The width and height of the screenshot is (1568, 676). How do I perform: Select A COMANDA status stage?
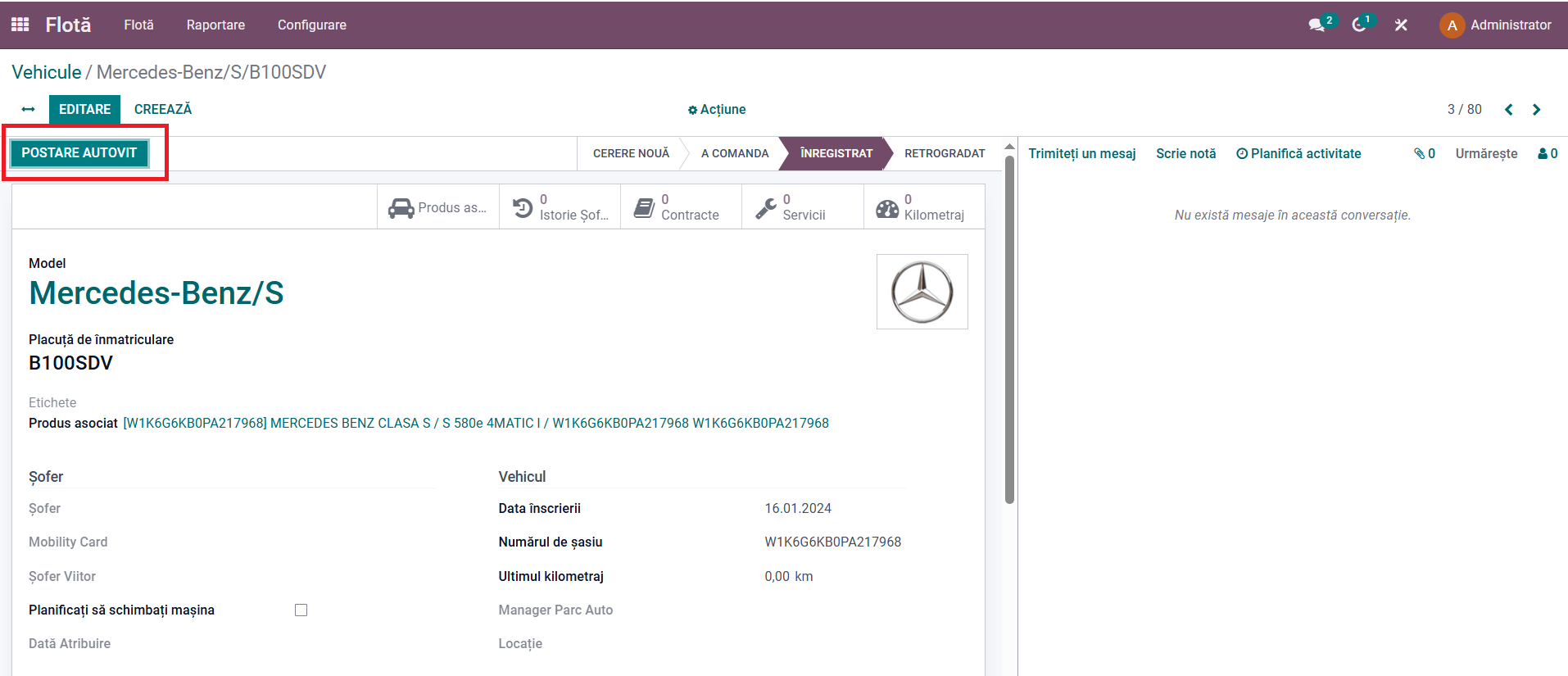click(x=735, y=153)
